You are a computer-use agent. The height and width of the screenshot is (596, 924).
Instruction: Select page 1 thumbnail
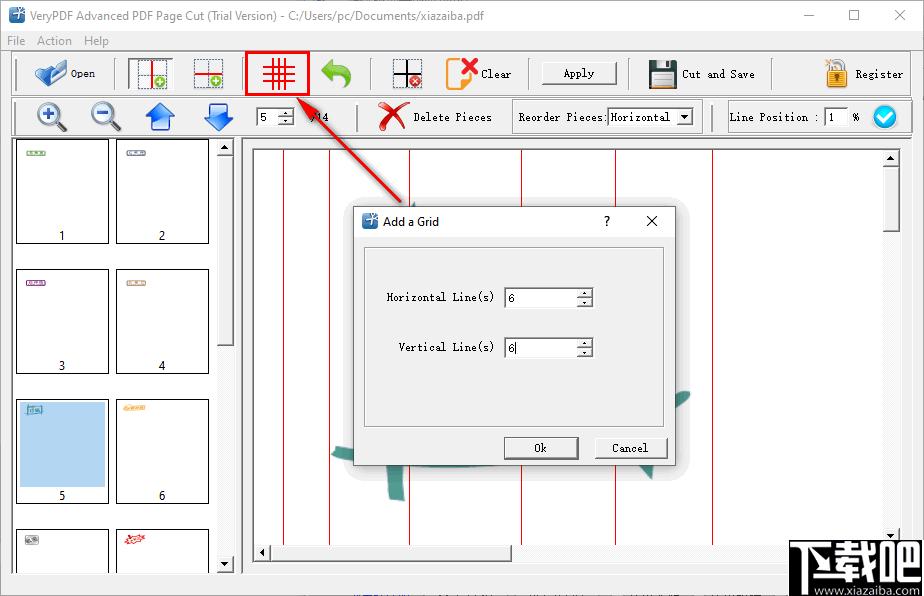point(62,191)
